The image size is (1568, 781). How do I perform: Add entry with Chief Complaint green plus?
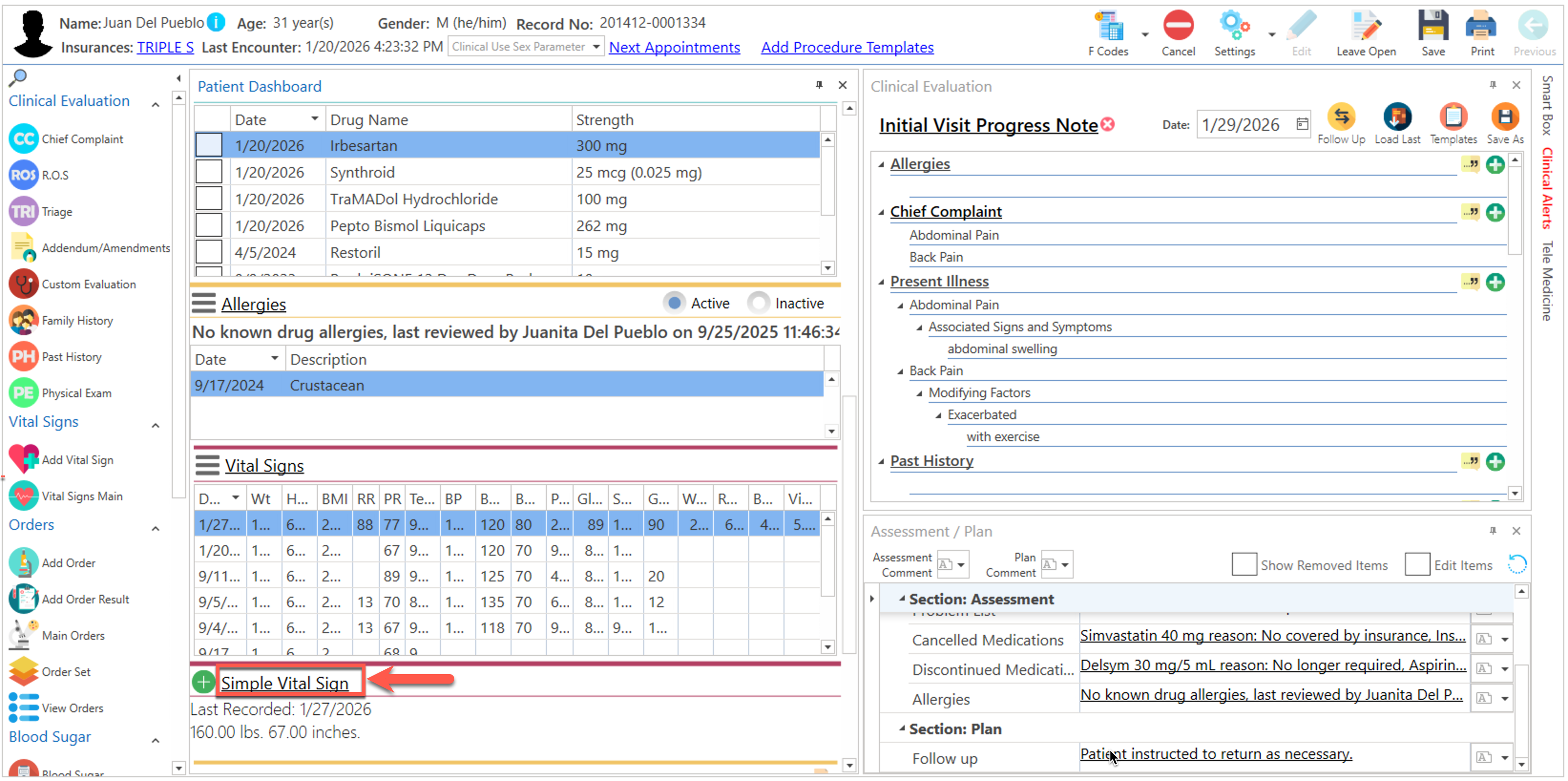click(x=1495, y=212)
